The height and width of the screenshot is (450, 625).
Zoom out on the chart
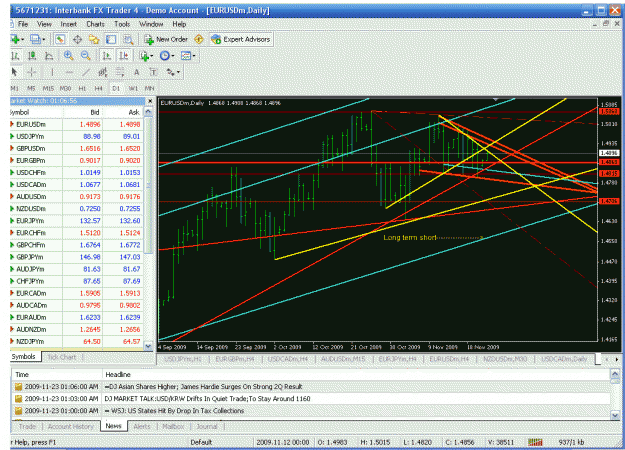[x=85, y=56]
